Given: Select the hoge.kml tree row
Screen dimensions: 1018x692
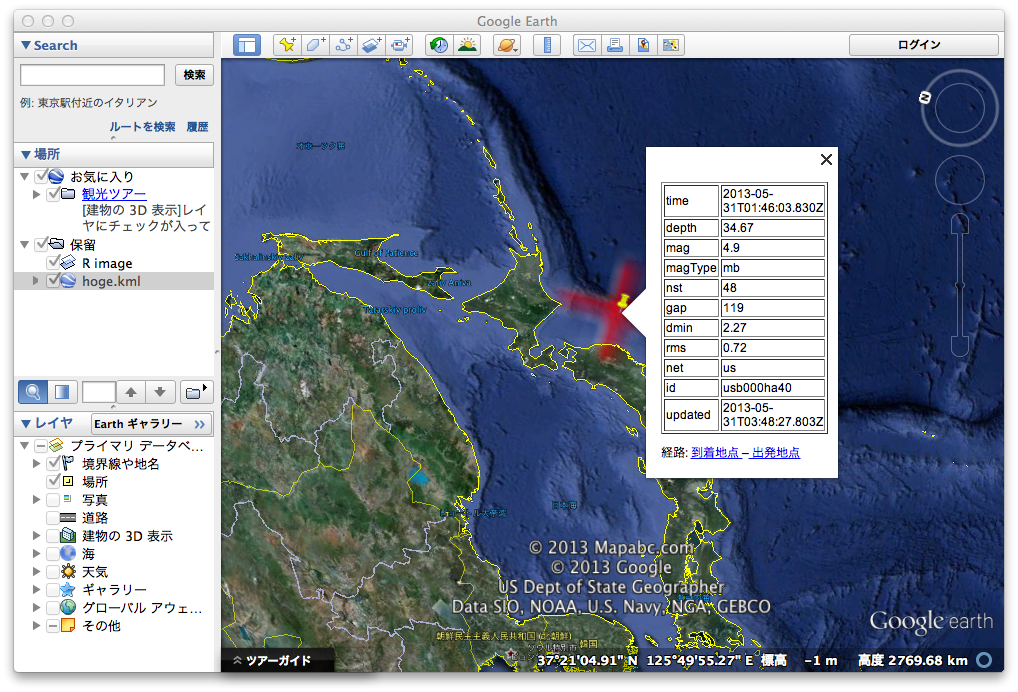Looking at the screenshot, I should pos(114,281).
